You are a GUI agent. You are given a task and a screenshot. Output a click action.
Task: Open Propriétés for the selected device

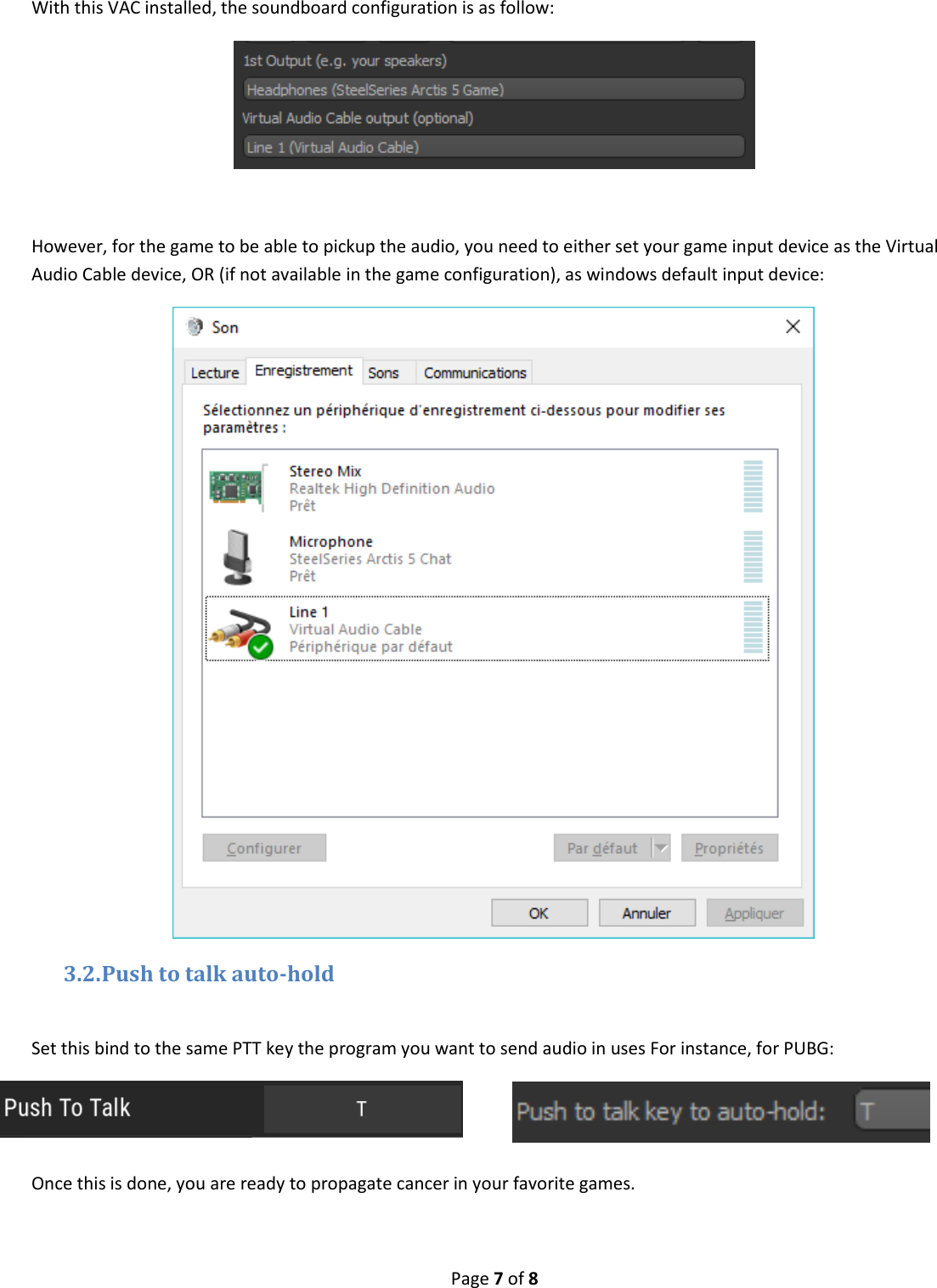pos(729,848)
